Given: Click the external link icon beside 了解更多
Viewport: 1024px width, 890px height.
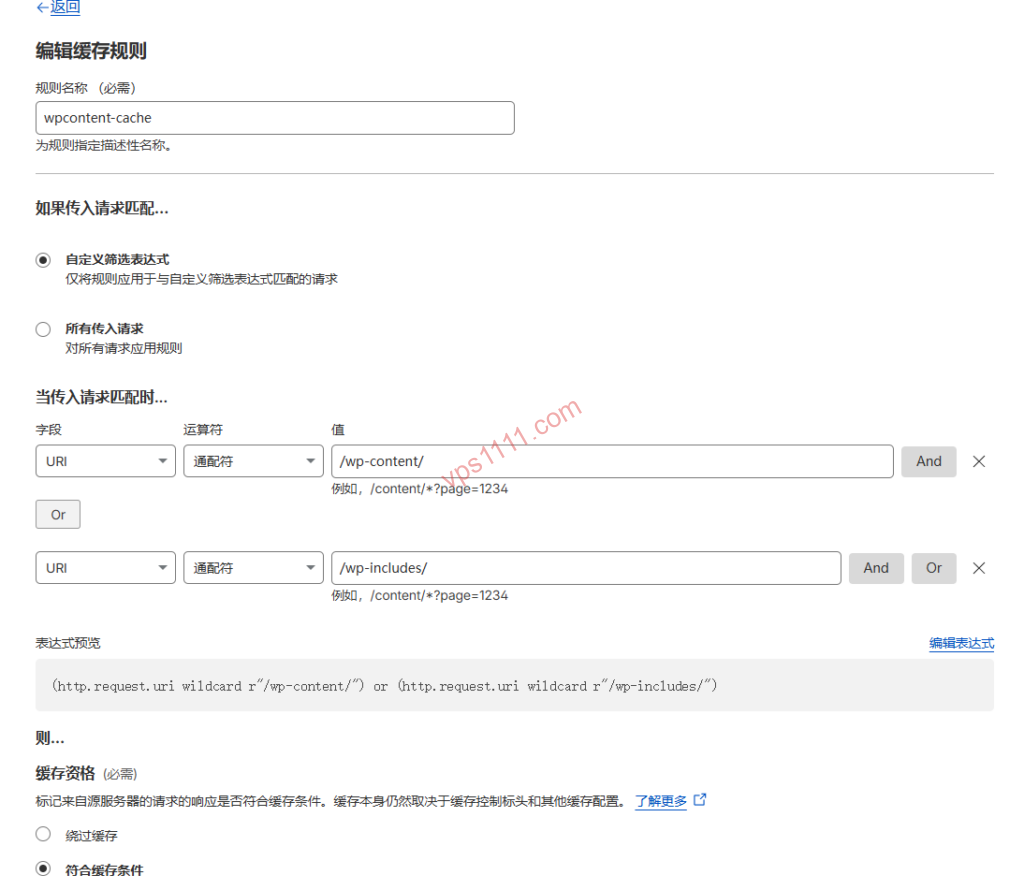Looking at the screenshot, I should (x=700, y=799).
